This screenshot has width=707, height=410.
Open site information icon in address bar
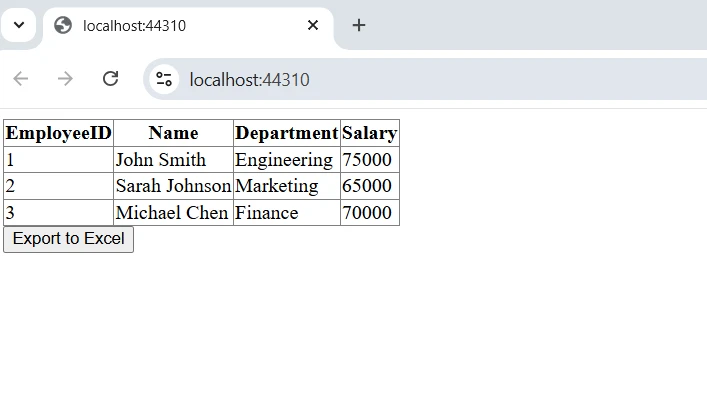pyautogui.click(x=164, y=79)
